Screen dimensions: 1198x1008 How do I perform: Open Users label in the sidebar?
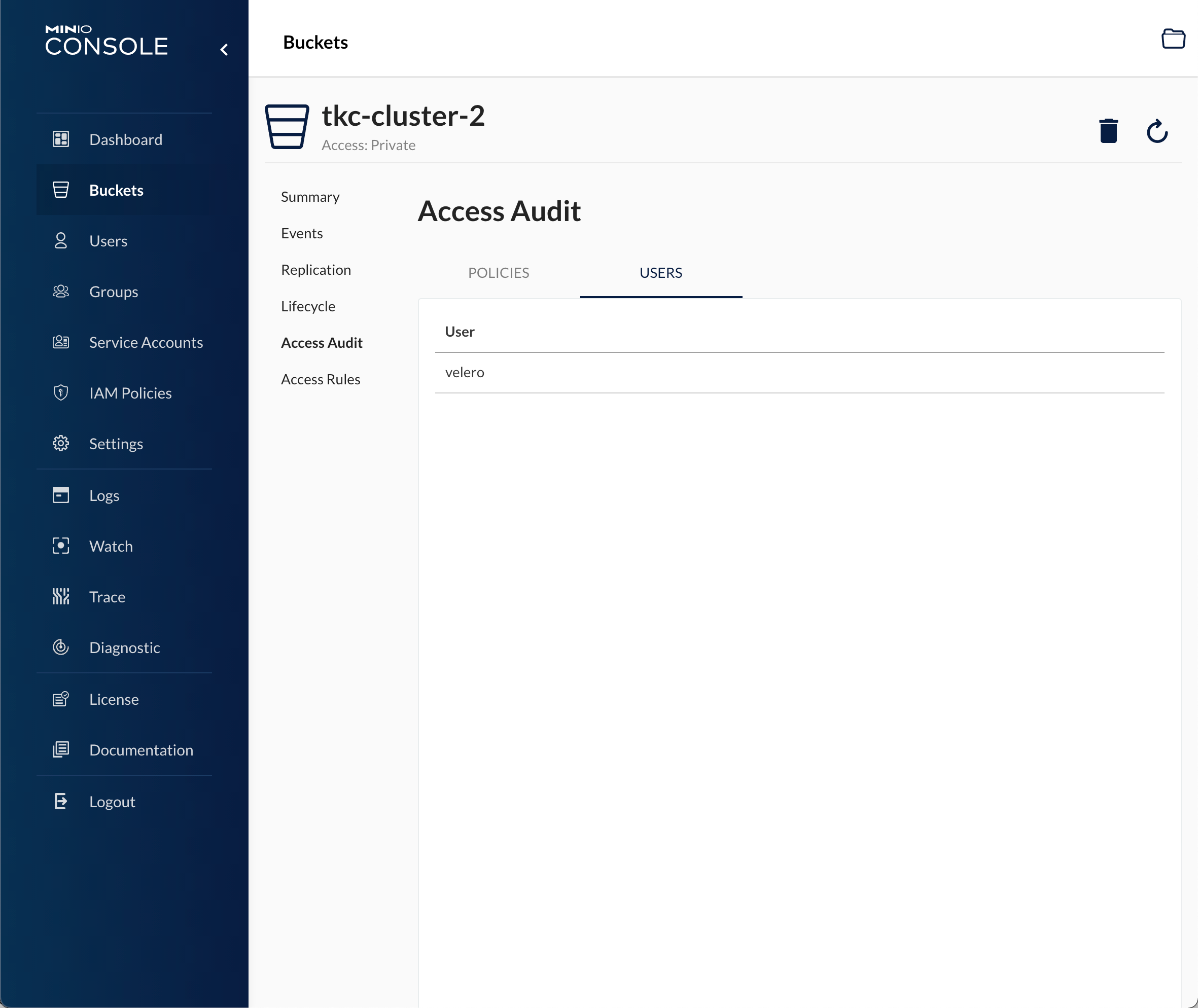click(108, 241)
